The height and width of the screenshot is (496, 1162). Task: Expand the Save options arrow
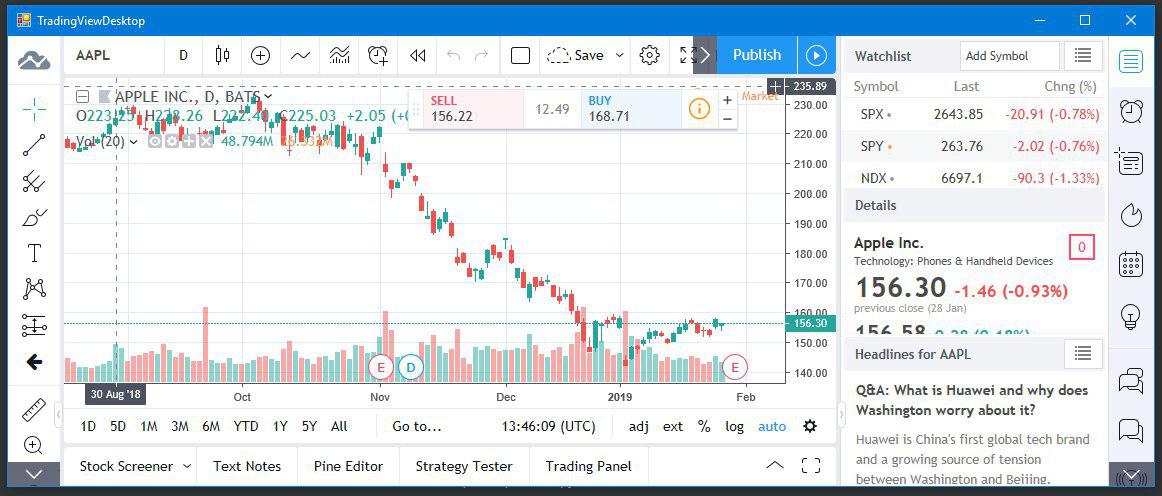pyautogui.click(x=620, y=55)
